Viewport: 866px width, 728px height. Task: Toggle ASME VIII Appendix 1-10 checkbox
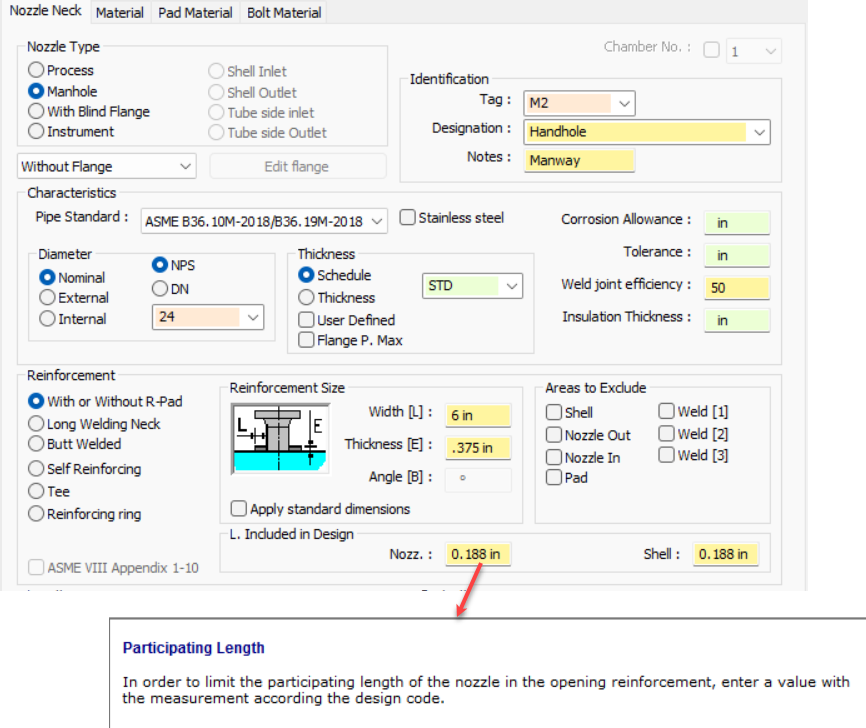113,567
